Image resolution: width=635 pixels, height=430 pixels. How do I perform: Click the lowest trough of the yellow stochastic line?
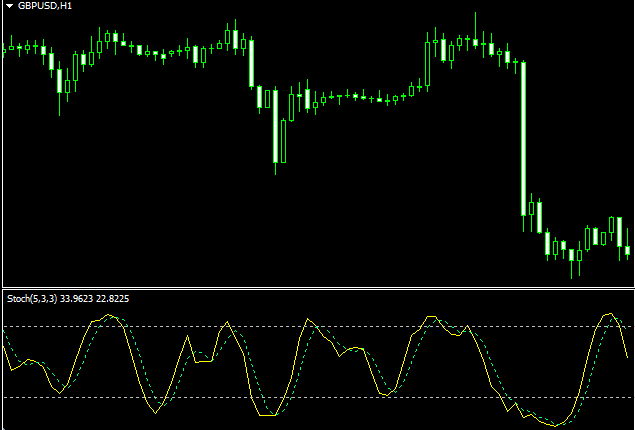[x=550, y=425]
